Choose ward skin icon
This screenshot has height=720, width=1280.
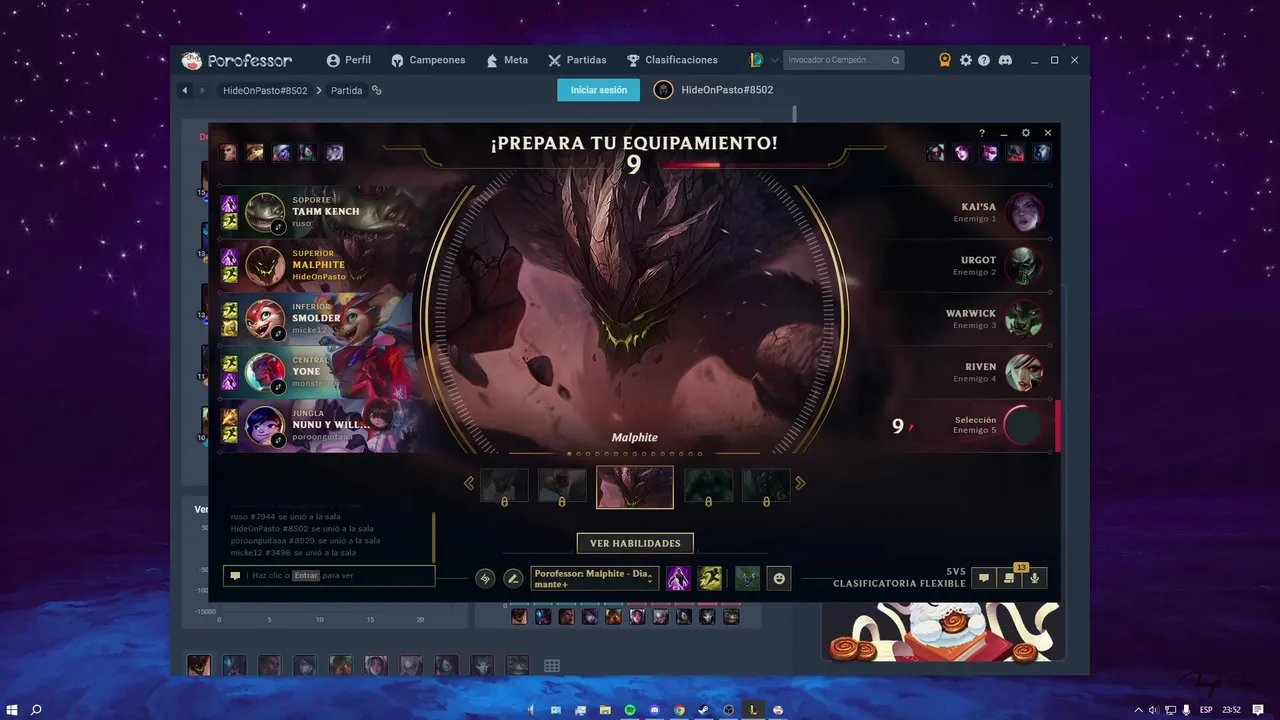(747, 578)
